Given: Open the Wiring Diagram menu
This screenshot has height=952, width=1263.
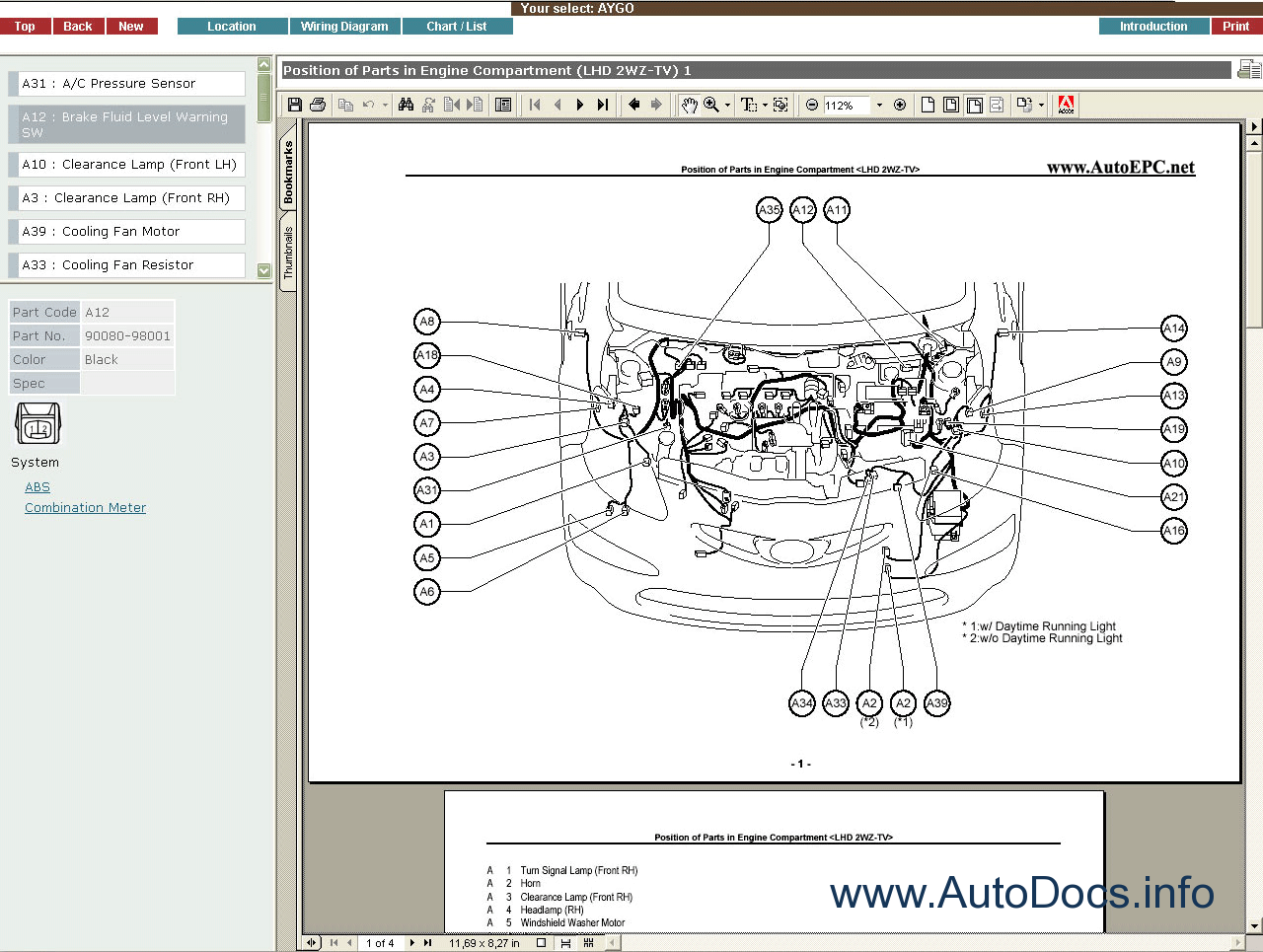Looking at the screenshot, I should 344,27.
